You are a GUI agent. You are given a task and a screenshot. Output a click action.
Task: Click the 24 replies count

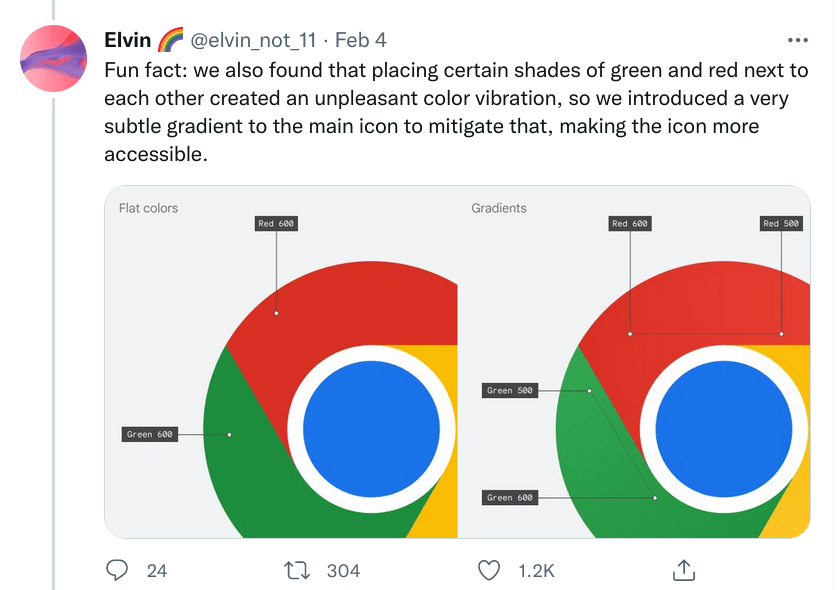coord(157,571)
